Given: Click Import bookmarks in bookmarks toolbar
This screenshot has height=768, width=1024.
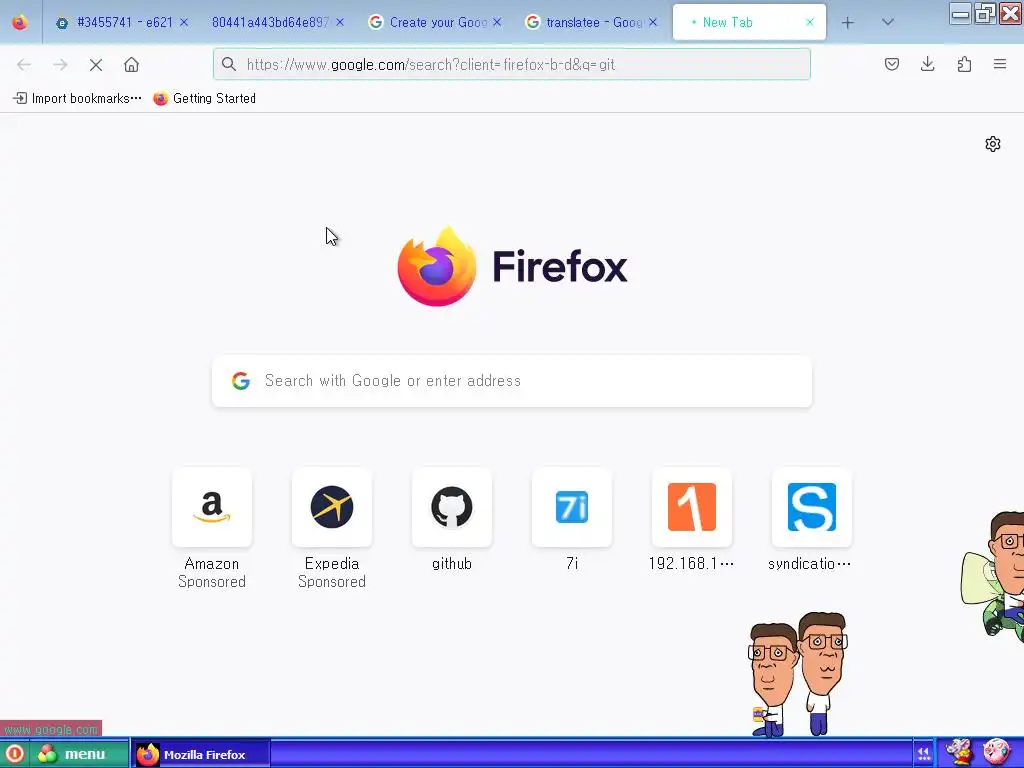Looking at the screenshot, I should click(77, 99).
